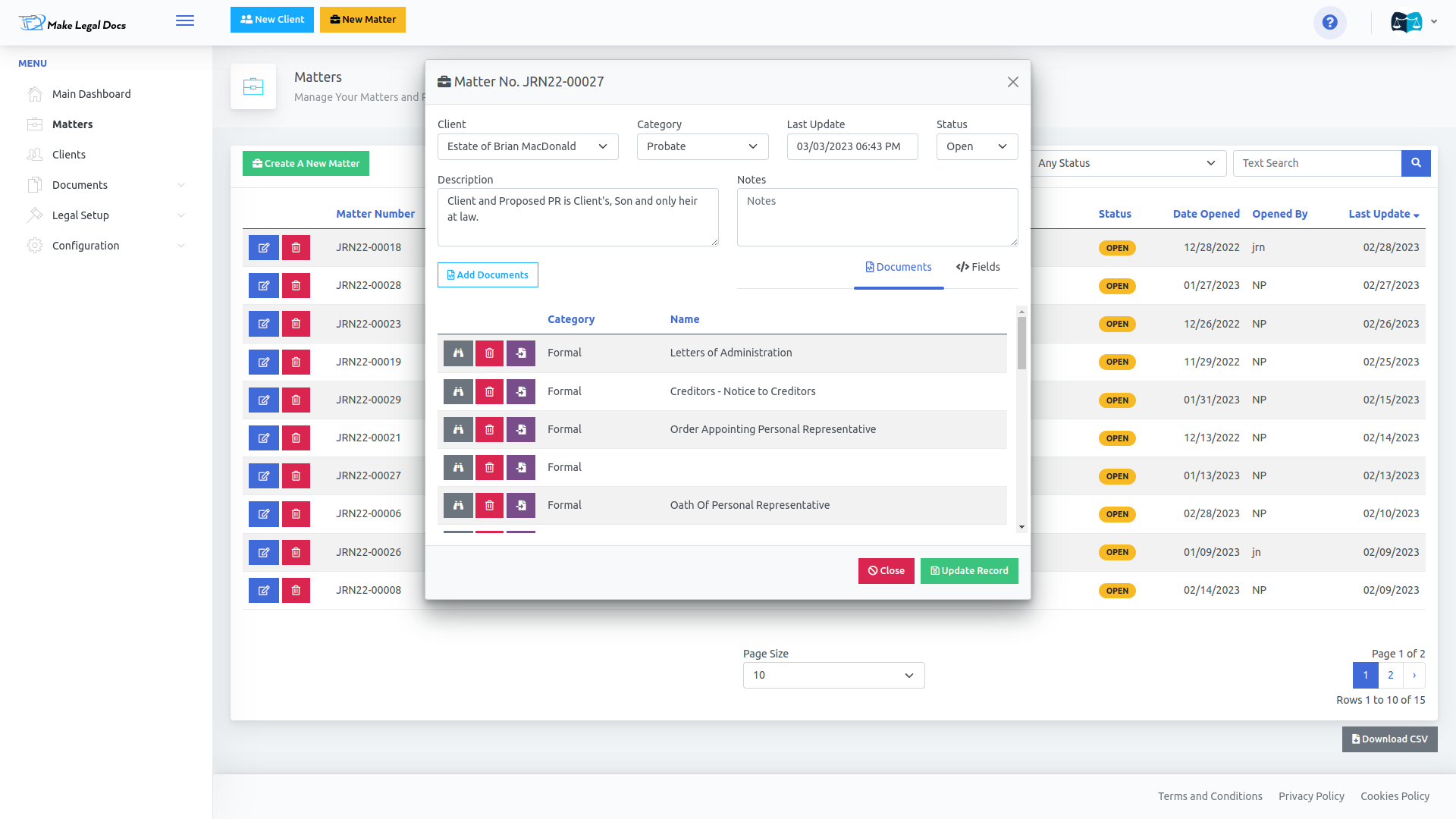1456x819 pixels.
Task: Click binoculars view icon for Letters of Administration
Action: coord(458,353)
